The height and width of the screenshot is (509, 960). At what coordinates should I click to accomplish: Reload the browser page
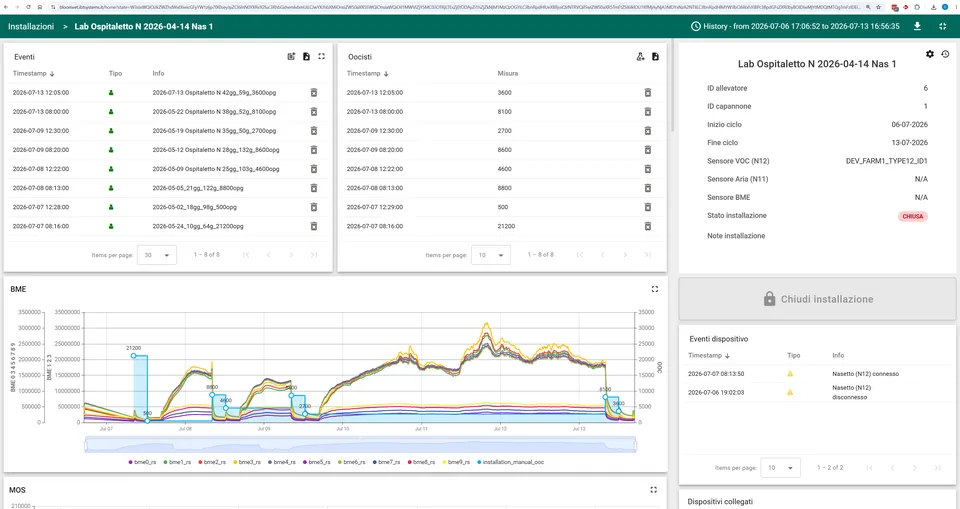point(28,7)
